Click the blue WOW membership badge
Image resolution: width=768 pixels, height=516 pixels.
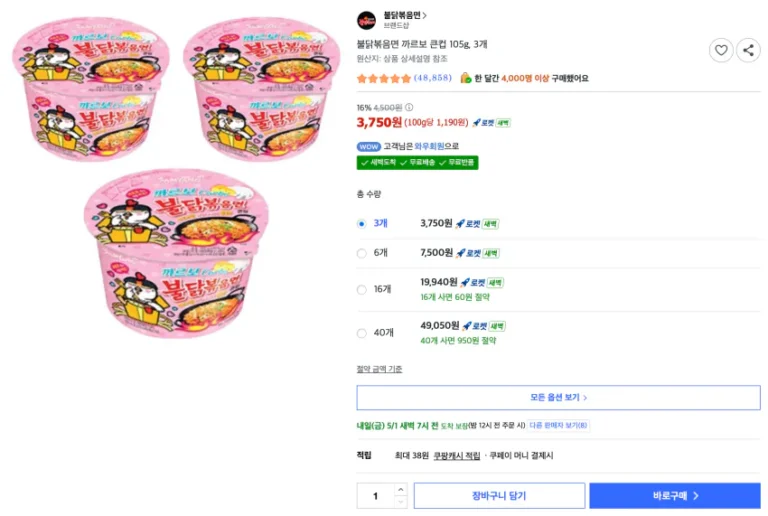[369, 146]
